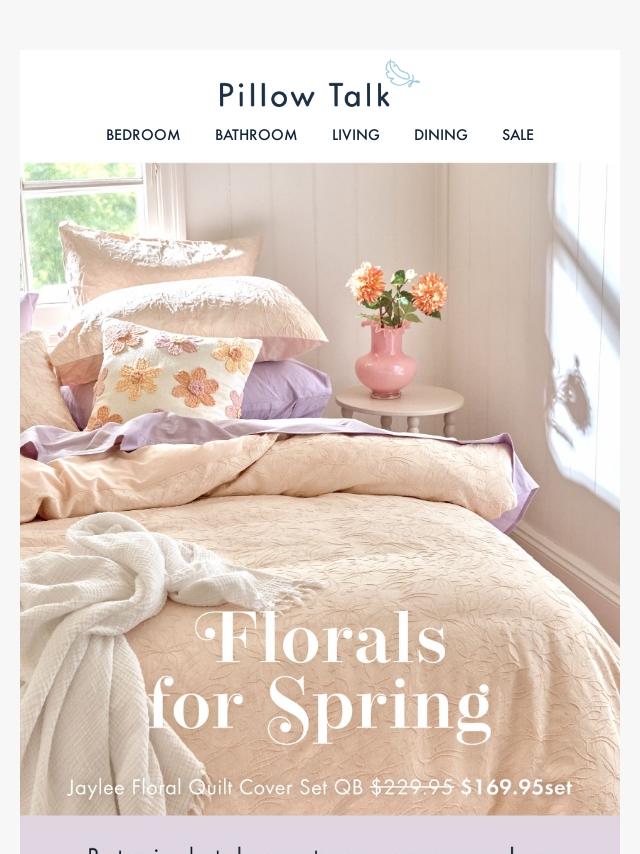Click the $169.95 sale price
Image resolution: width=640 pixels, height=854 pixels.
click(516, 788)
